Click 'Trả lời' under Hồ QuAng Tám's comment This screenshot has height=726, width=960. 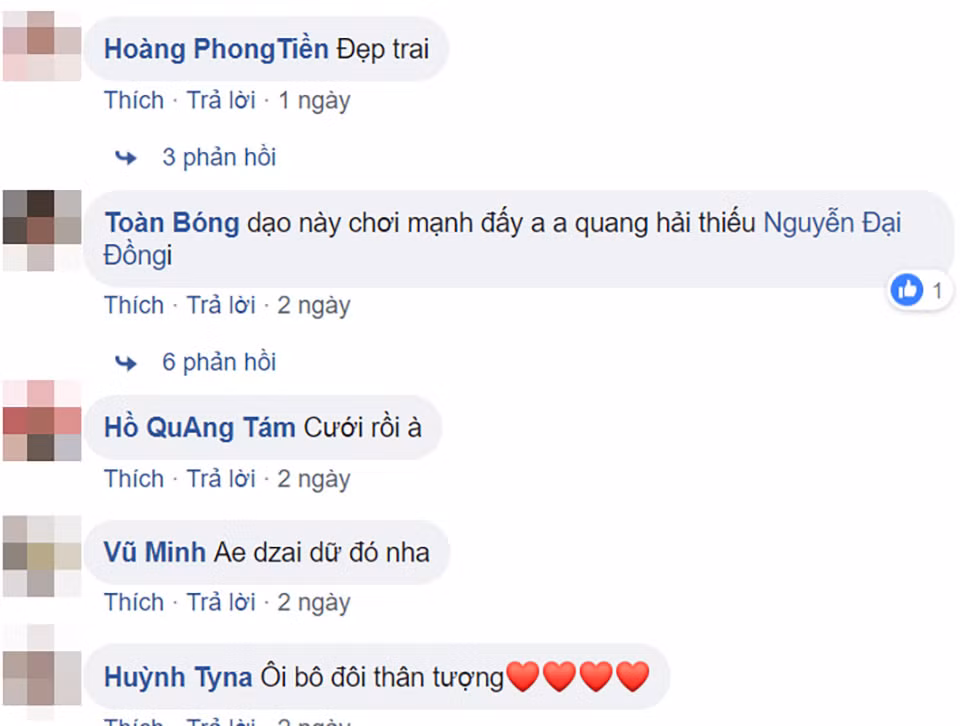(220, 479)
